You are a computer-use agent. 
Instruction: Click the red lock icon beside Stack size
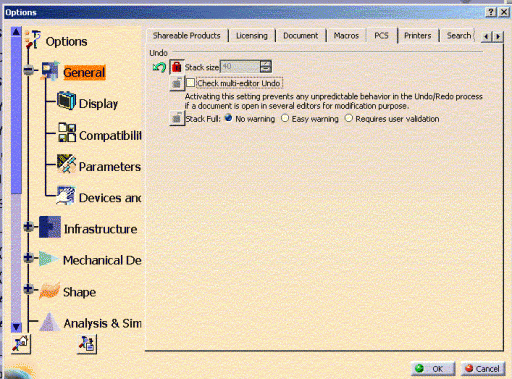pos(176,67)
